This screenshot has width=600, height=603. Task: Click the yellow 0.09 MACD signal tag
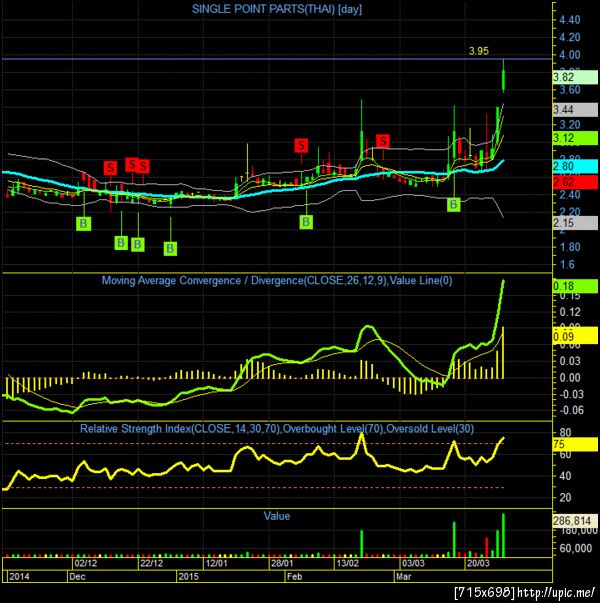point(575,337)
